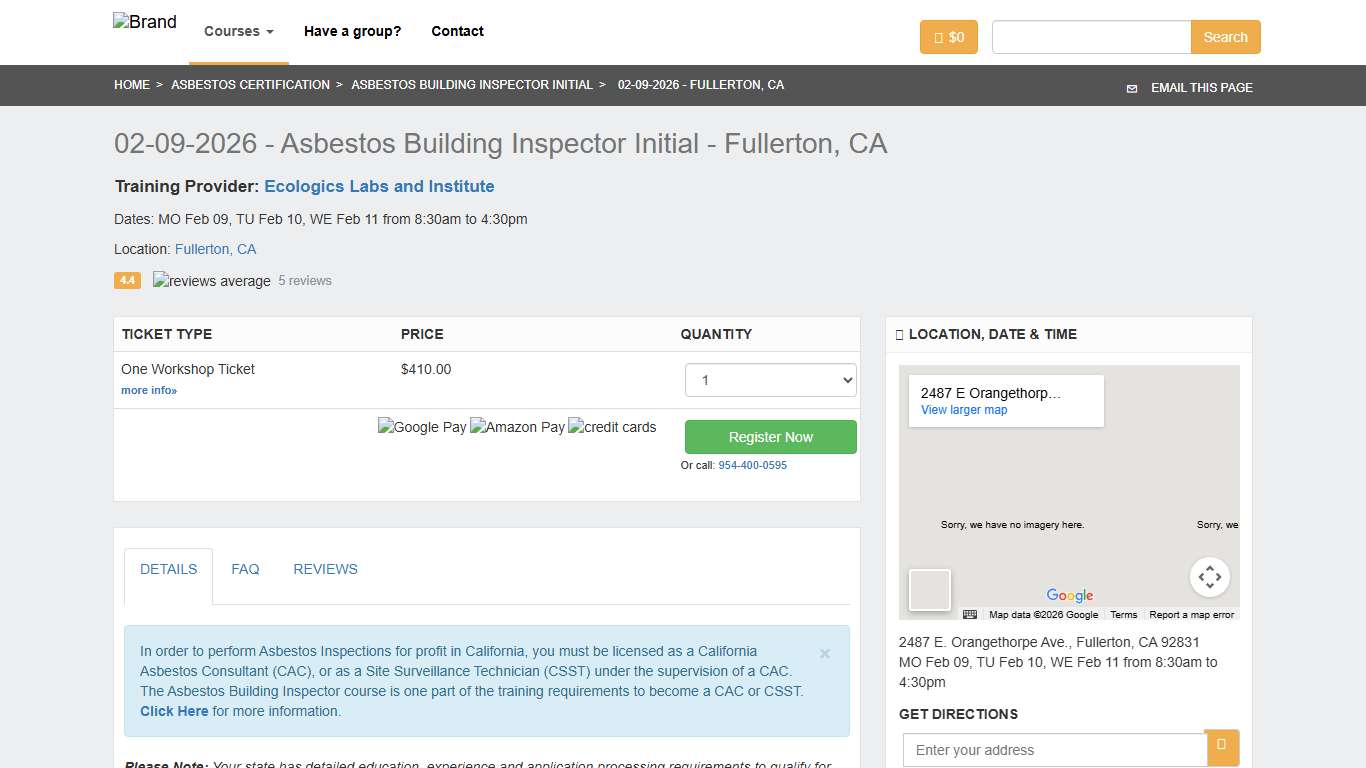Click Here for CAC licensing information
1366x768 pixels.
(174, 711)
